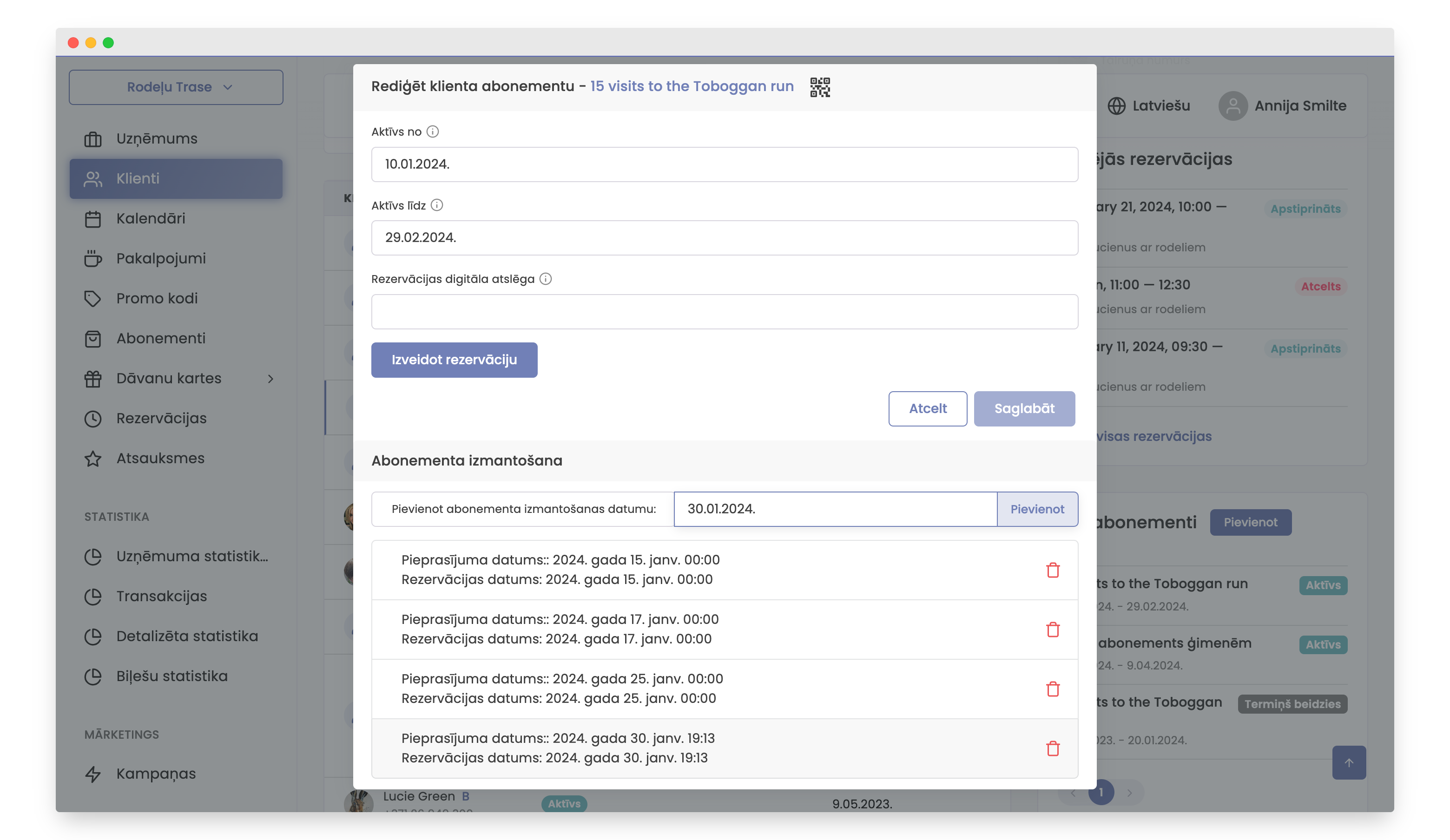Remove the 25. janv. usage record

tap(1052, 689)
